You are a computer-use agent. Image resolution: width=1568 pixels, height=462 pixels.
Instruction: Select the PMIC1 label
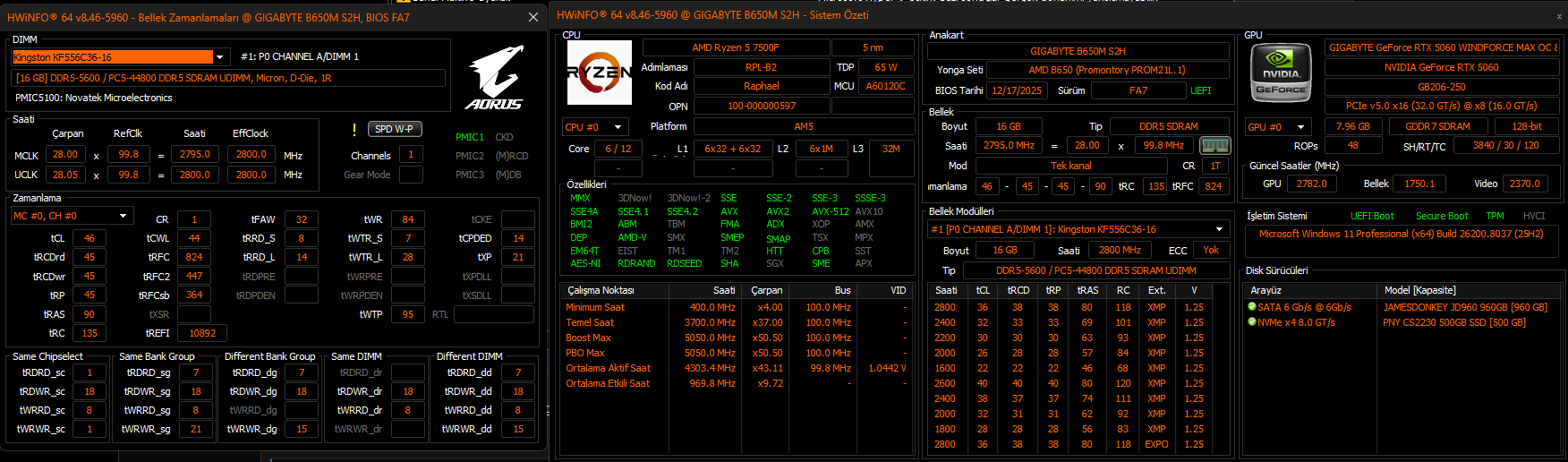[x=470, y=137]
